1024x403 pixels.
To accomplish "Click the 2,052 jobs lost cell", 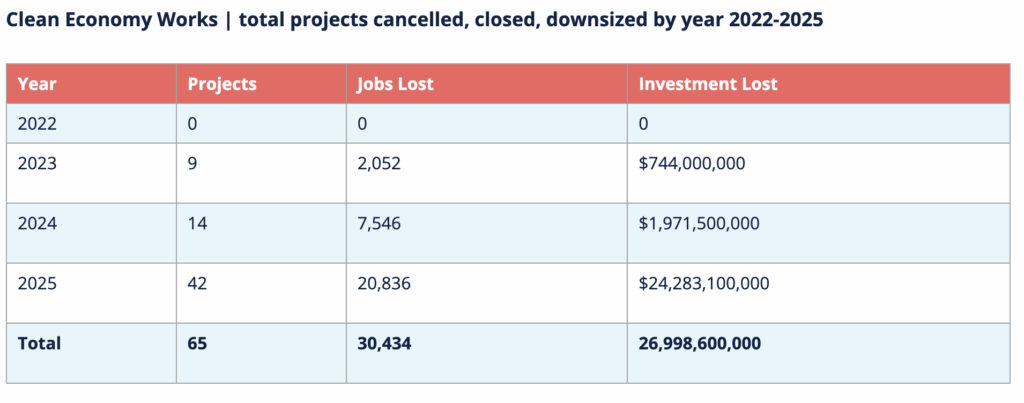I will click(x=379, y=163).
